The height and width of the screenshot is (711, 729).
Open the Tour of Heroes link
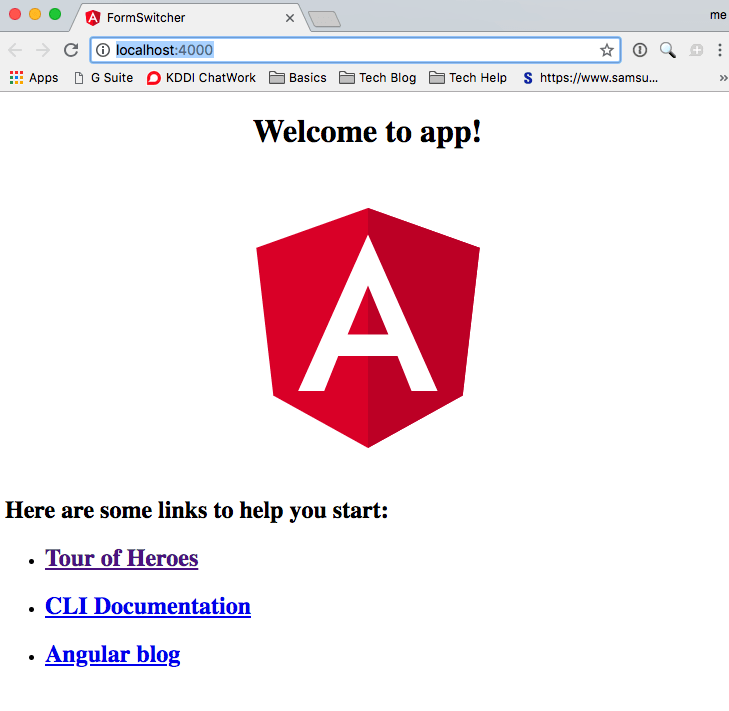pyautogui.click(x=121, y=558)
